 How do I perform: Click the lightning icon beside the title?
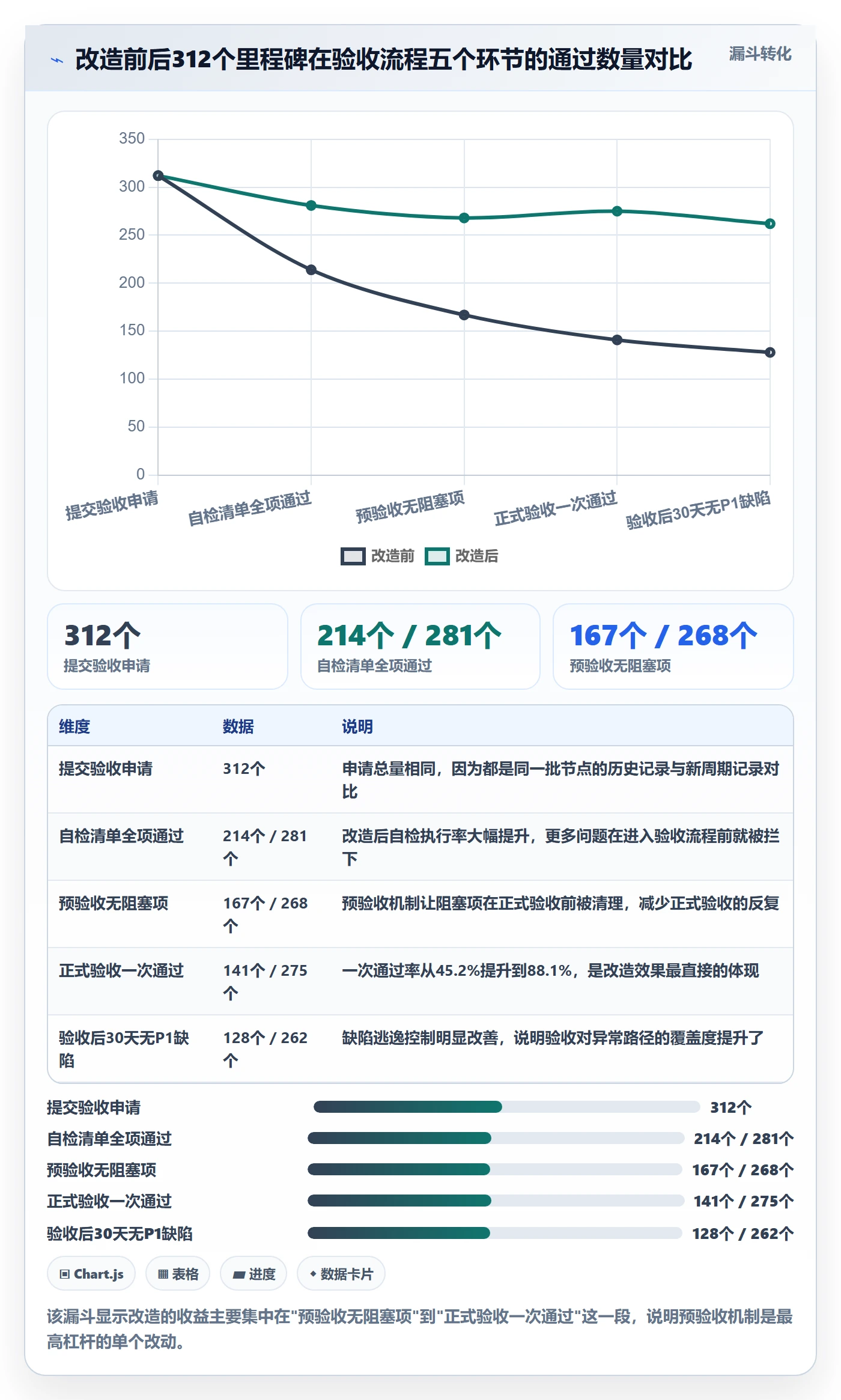click(57, 60)
